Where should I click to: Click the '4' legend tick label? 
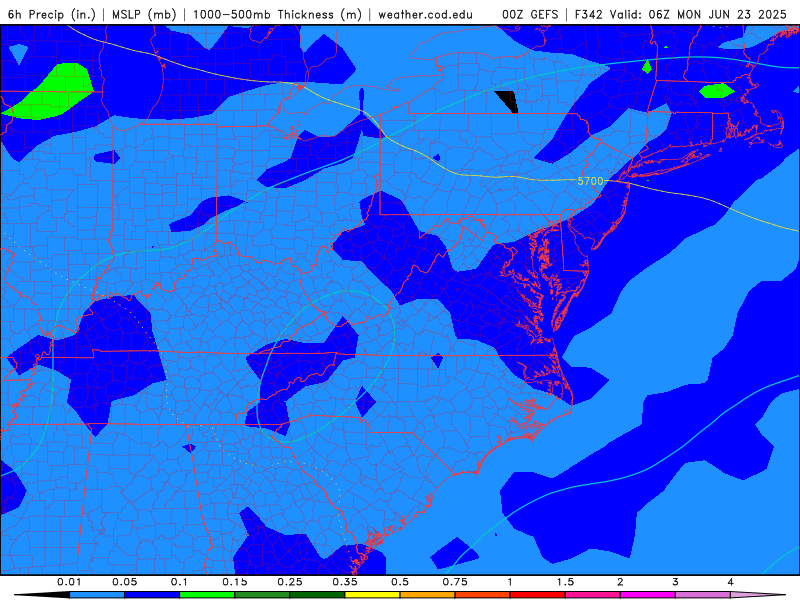731,582
